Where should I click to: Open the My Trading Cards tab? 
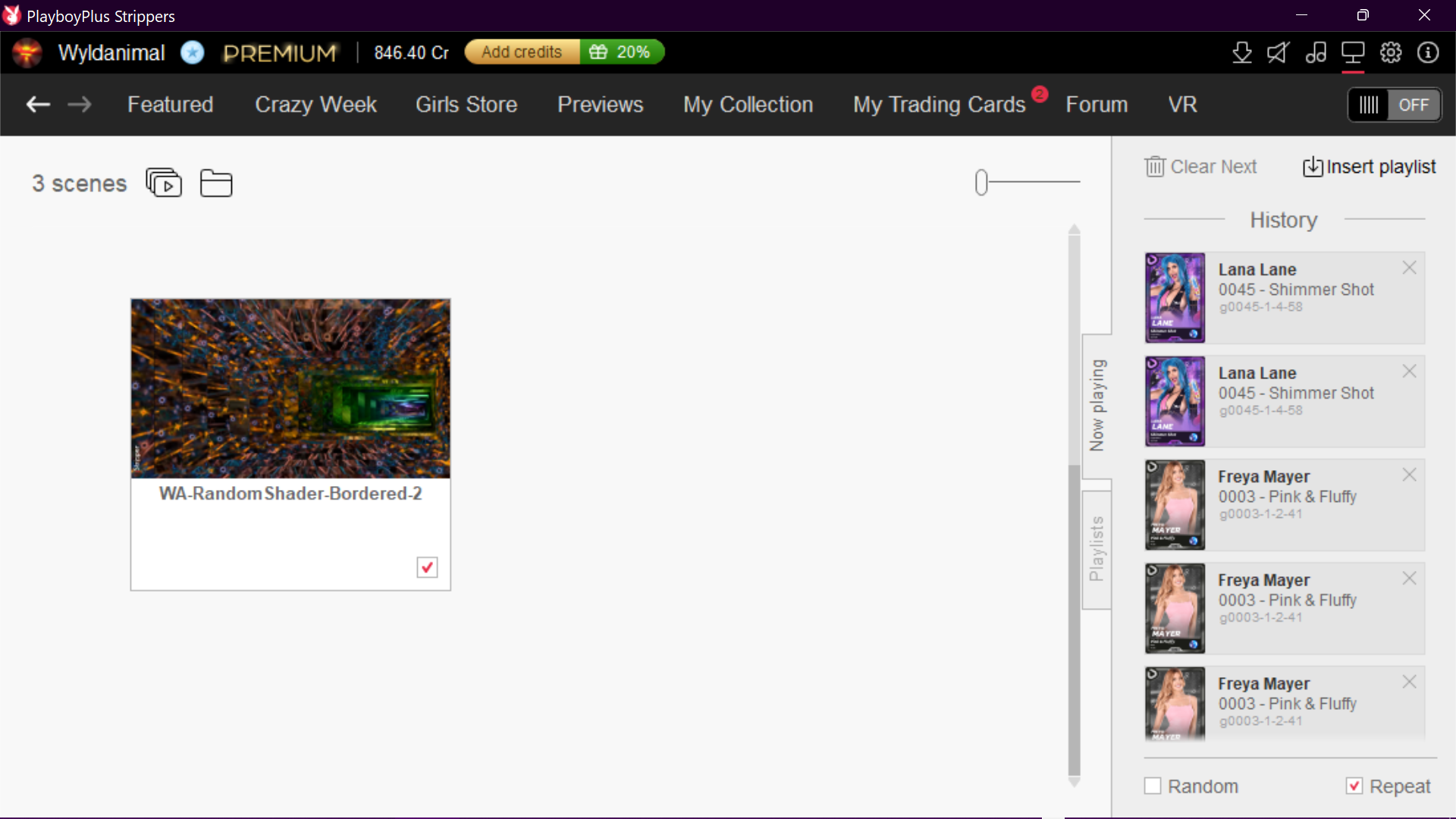(x=939, y=105)
